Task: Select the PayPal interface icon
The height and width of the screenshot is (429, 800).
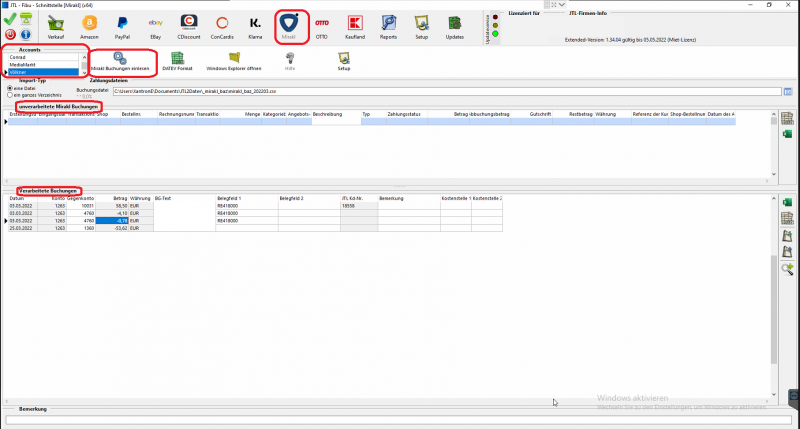Action: [x=123, y=26]
